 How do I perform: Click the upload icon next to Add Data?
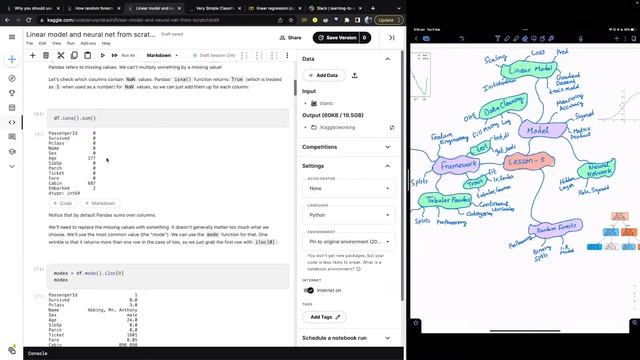point(355,76)
